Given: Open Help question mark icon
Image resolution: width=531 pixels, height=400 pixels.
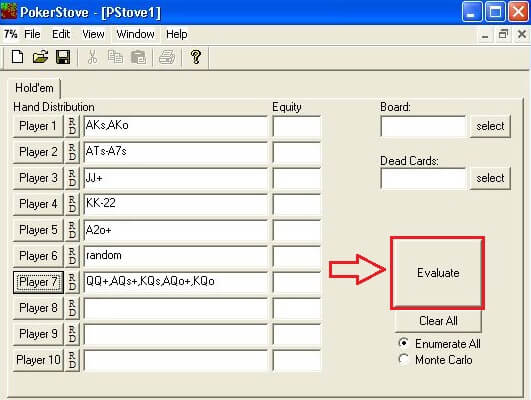Looking at the screenshot, I should coord(196,57).
